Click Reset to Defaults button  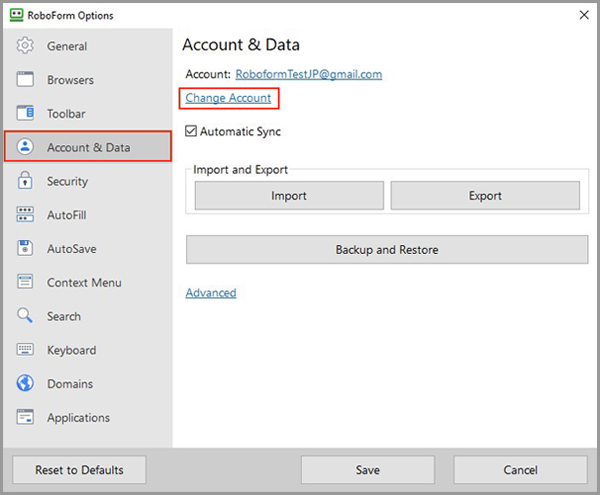point(79,469)
